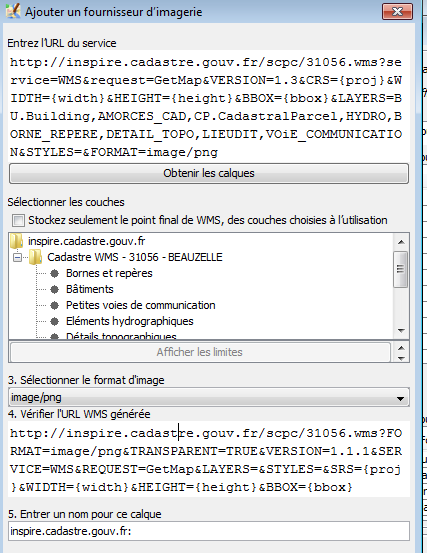Image resolution: width=427 pixels, height=553 pixels.
Task: Click the Bornes et repères layer bullet
Action: [x=54, y=273]
